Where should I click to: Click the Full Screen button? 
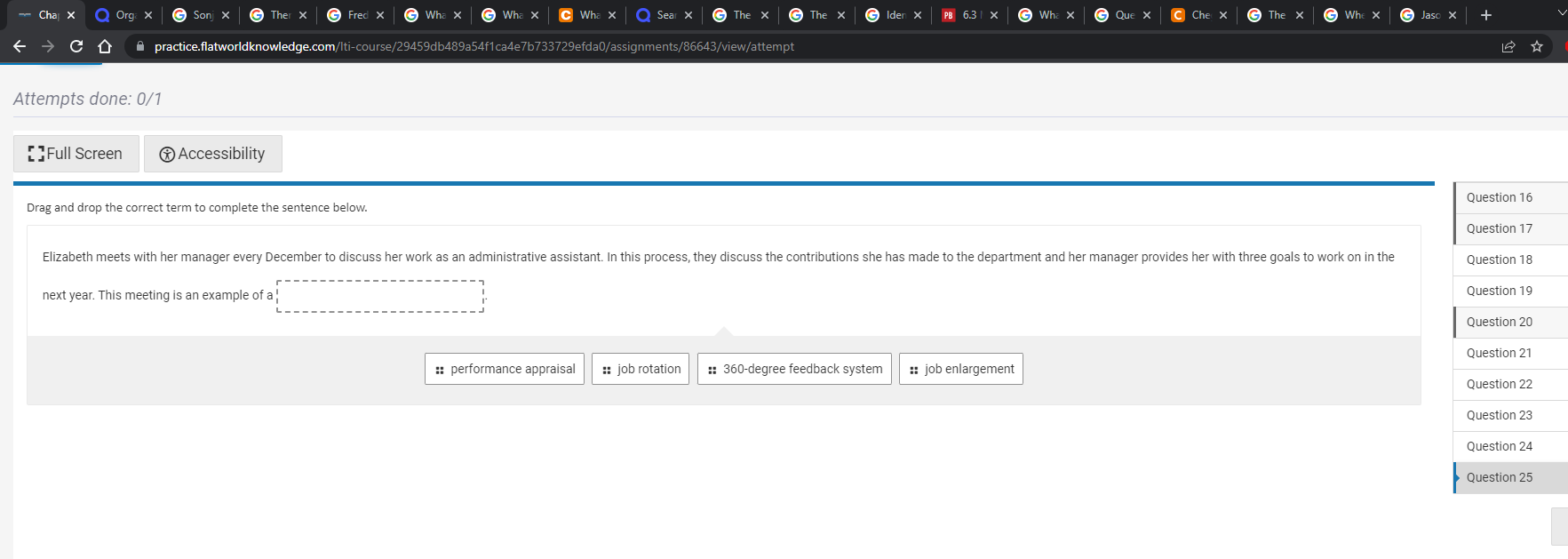pos(76,154)
